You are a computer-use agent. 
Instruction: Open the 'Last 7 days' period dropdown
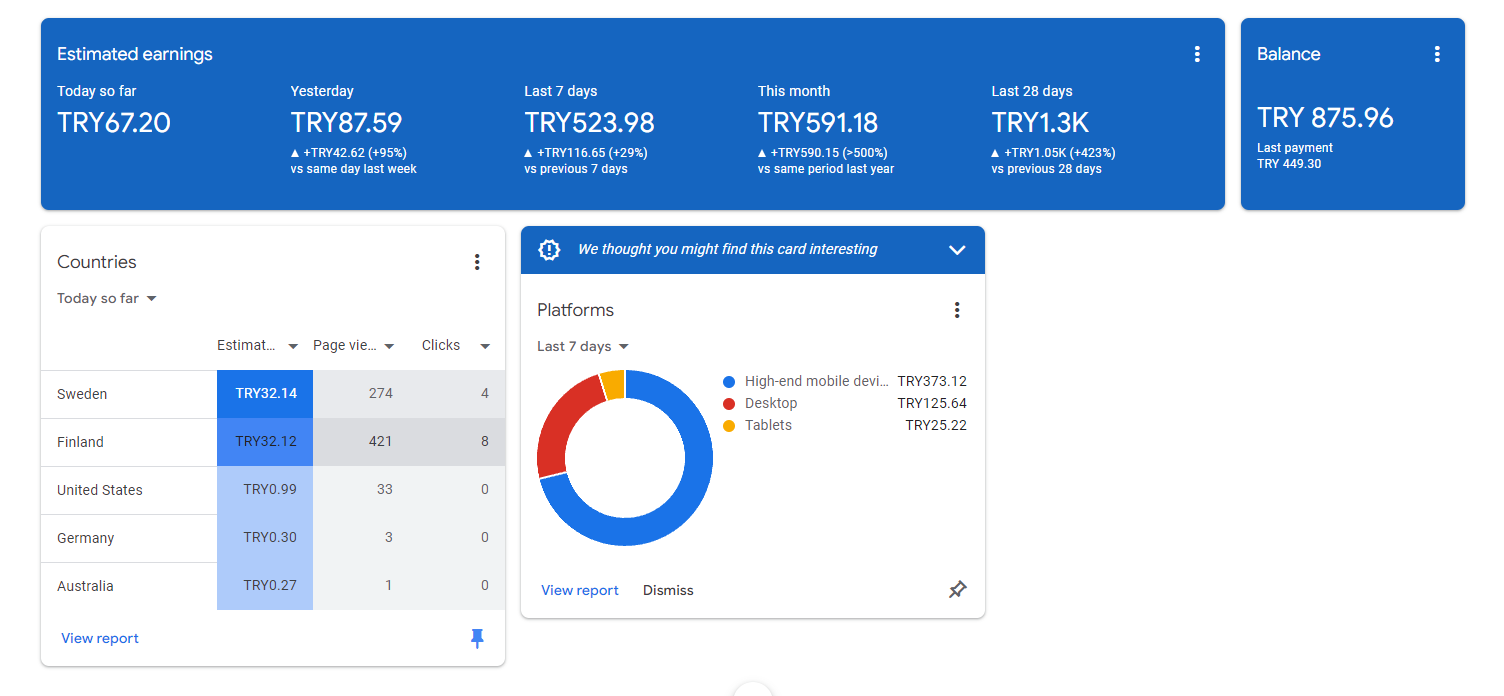click(x=583, y=346)
